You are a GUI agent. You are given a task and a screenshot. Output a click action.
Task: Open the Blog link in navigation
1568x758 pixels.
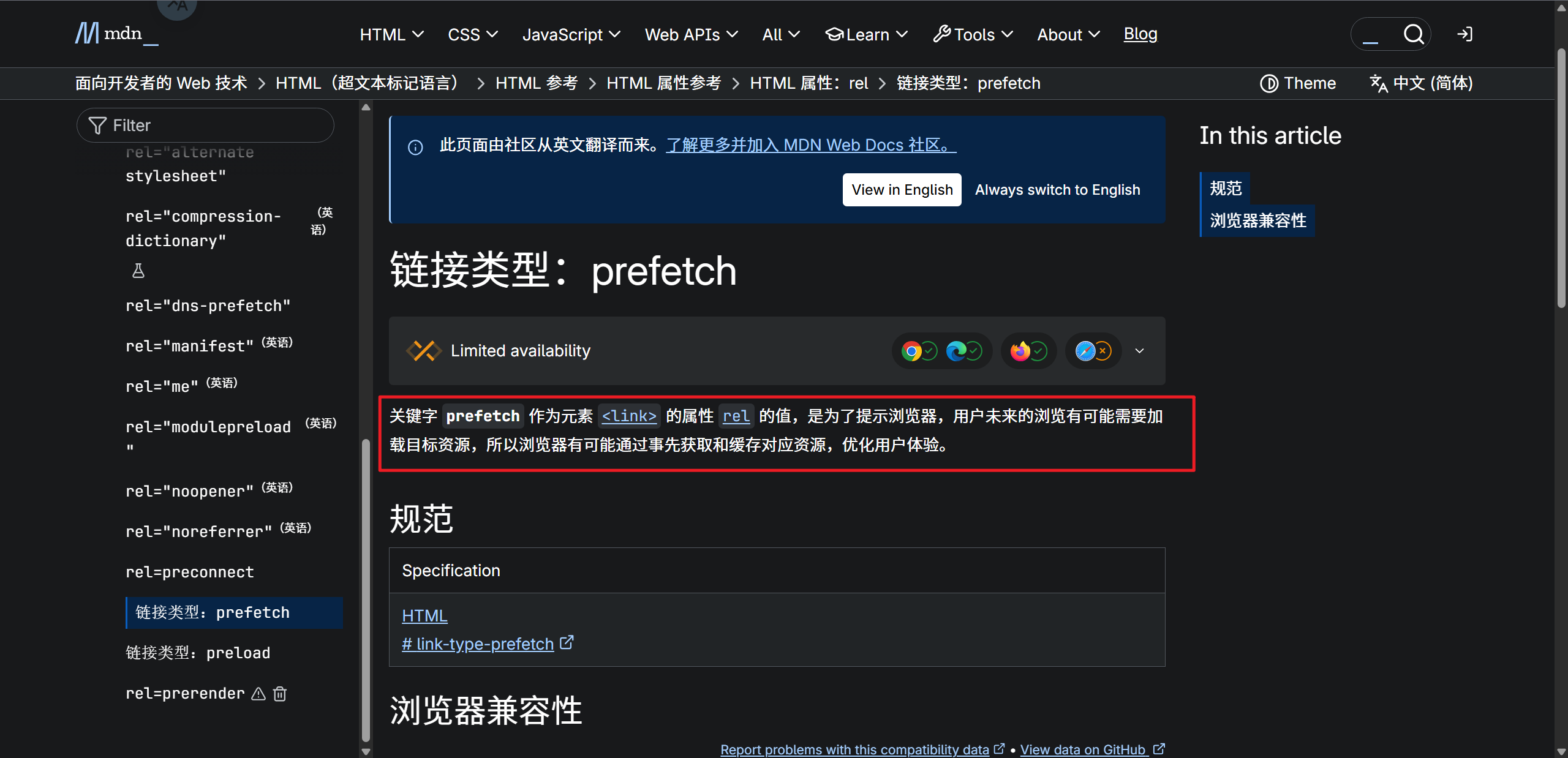pos(1140,34)
